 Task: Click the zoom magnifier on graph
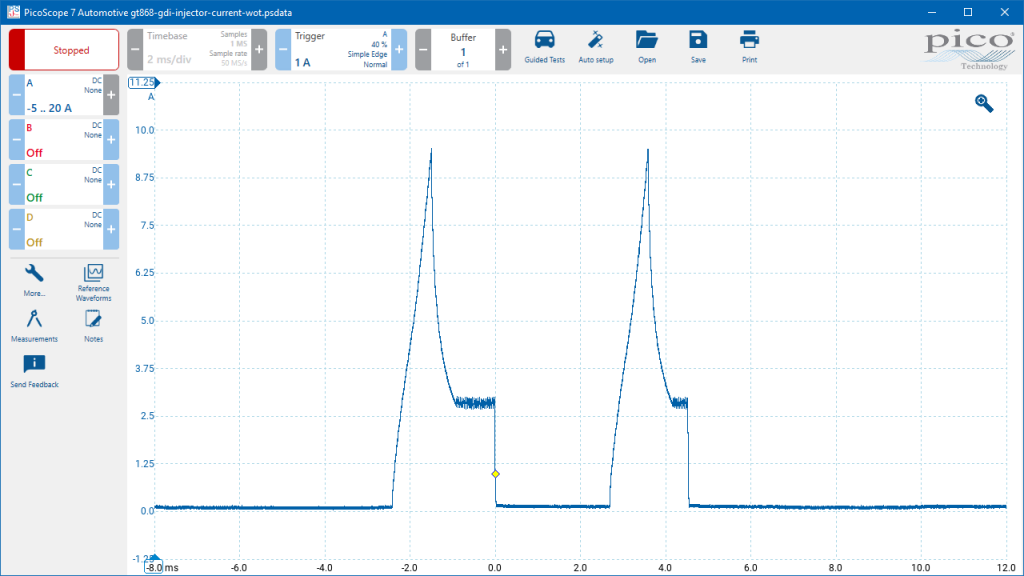coord(984,103)
